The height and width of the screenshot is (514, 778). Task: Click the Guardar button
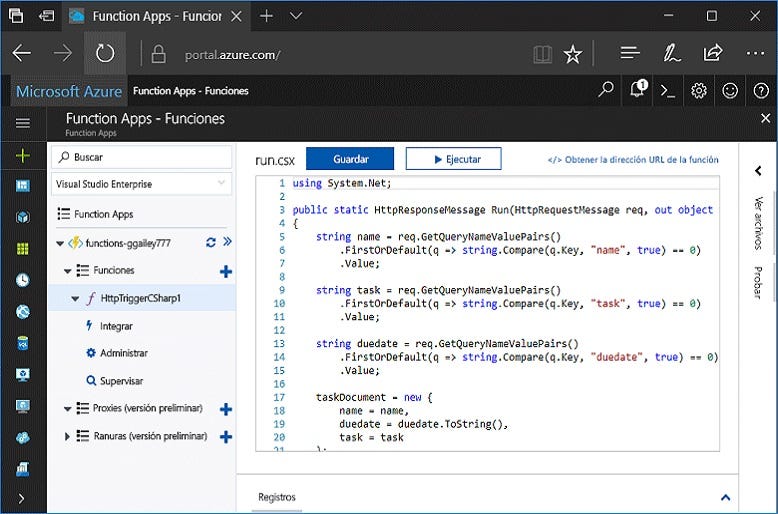click(x=350, y=159)
